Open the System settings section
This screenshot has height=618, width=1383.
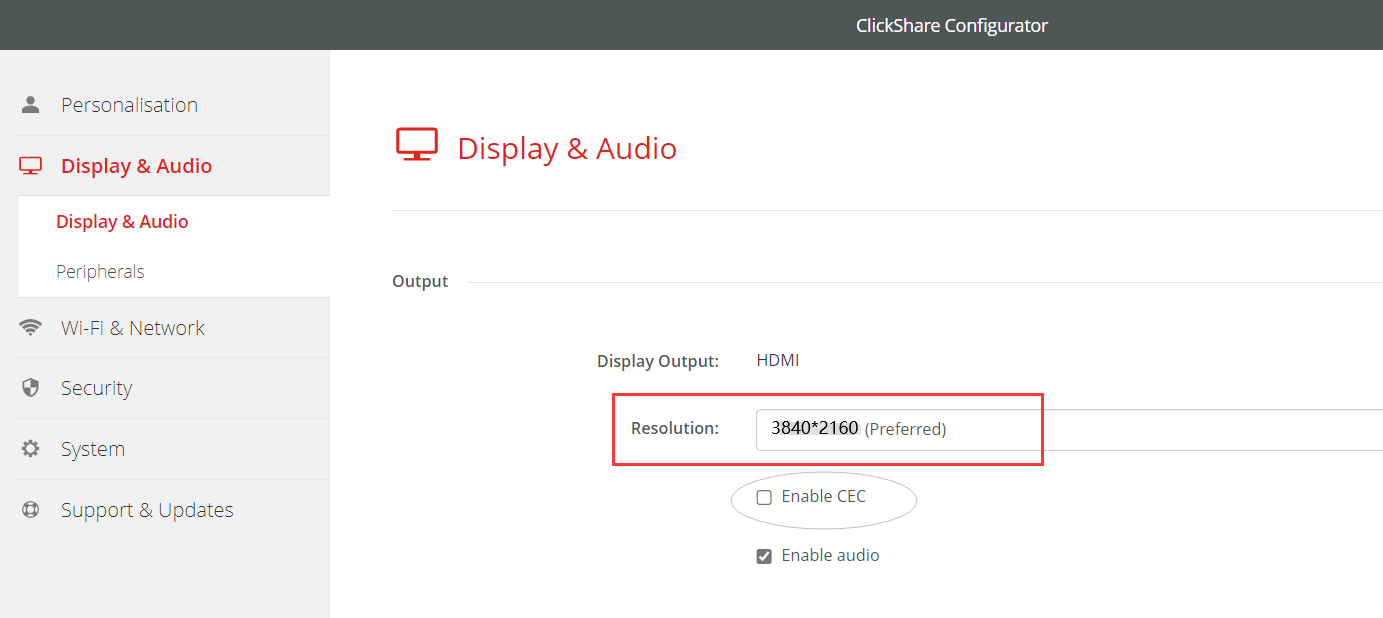point(93,449)
